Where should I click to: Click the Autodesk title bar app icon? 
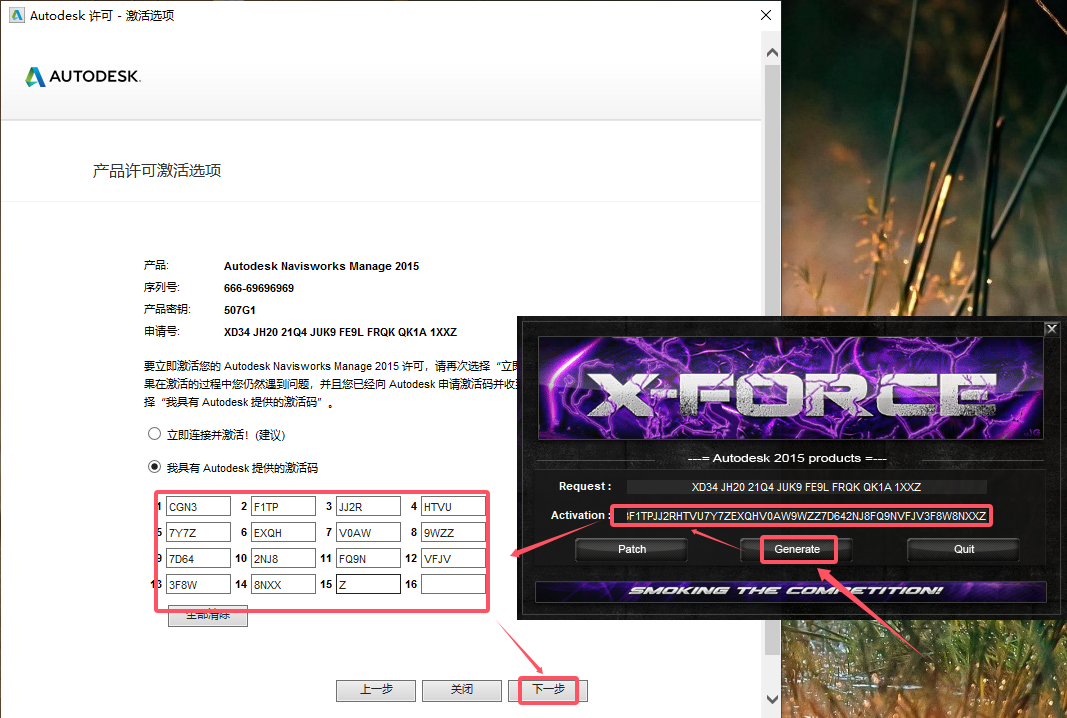[x=14, y=16]
